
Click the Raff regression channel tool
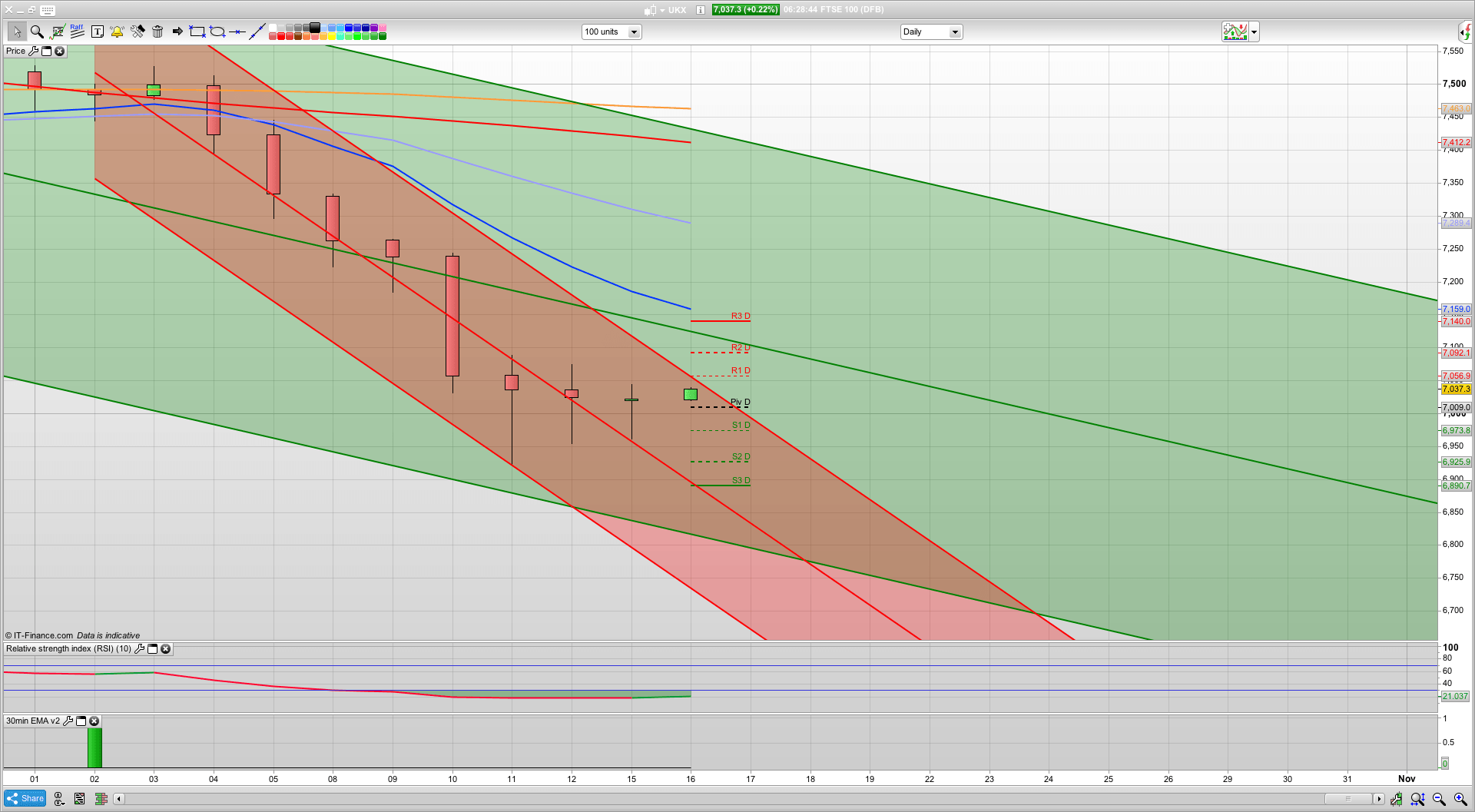click(77, 31)
